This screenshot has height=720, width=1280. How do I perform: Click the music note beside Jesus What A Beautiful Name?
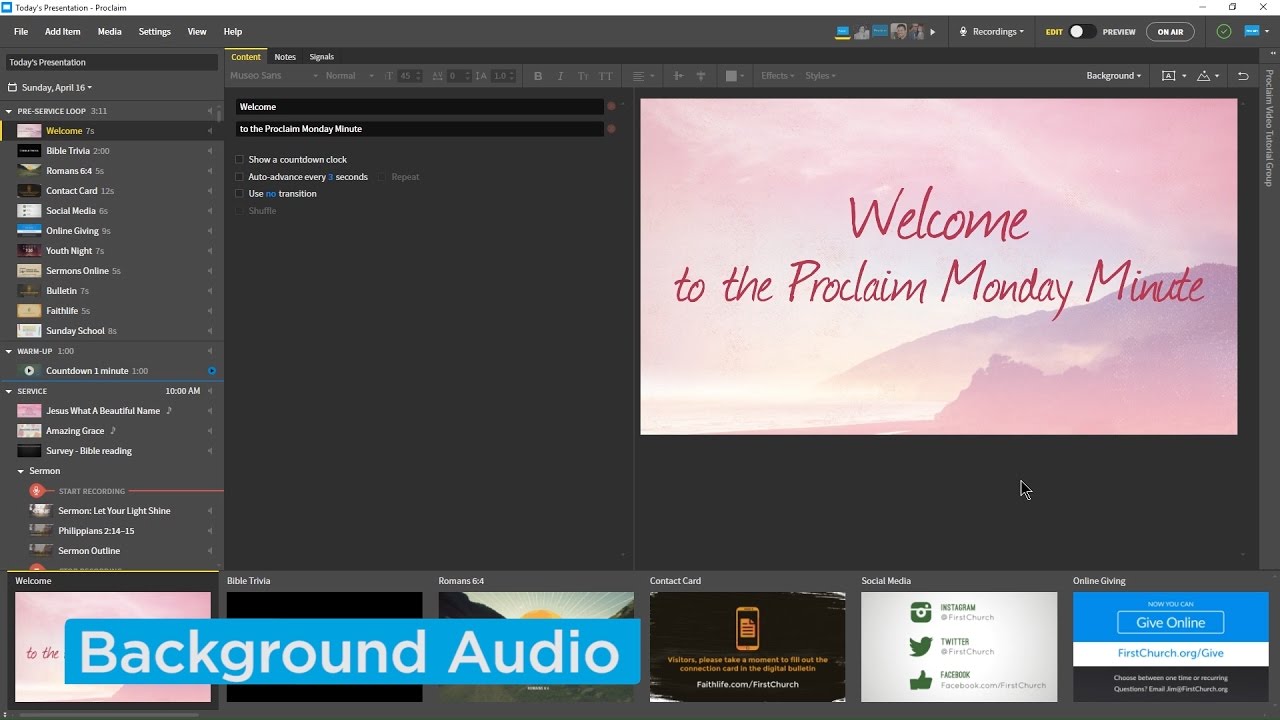pos(169,411)
